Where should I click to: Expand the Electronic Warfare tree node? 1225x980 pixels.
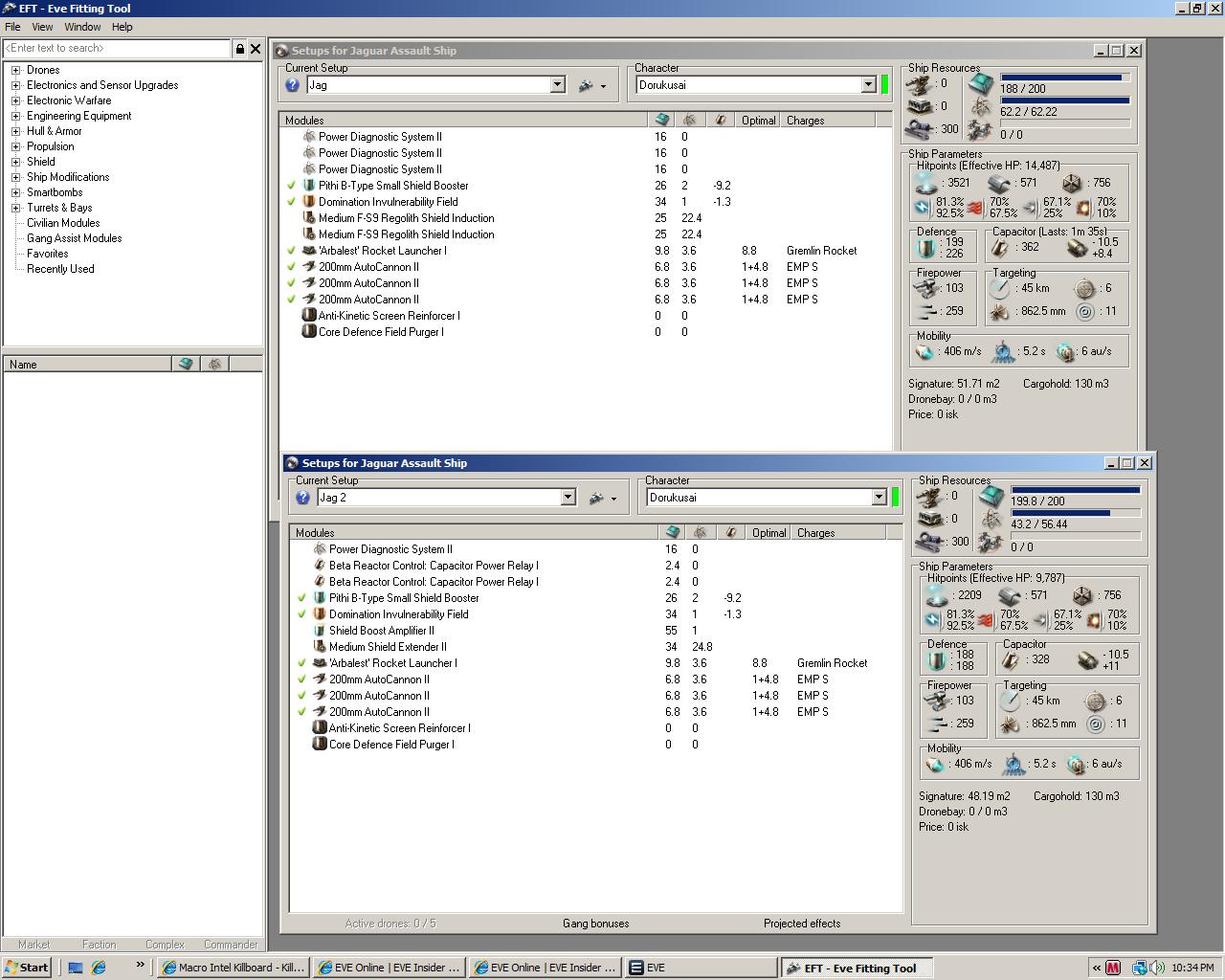coord(16,100)
